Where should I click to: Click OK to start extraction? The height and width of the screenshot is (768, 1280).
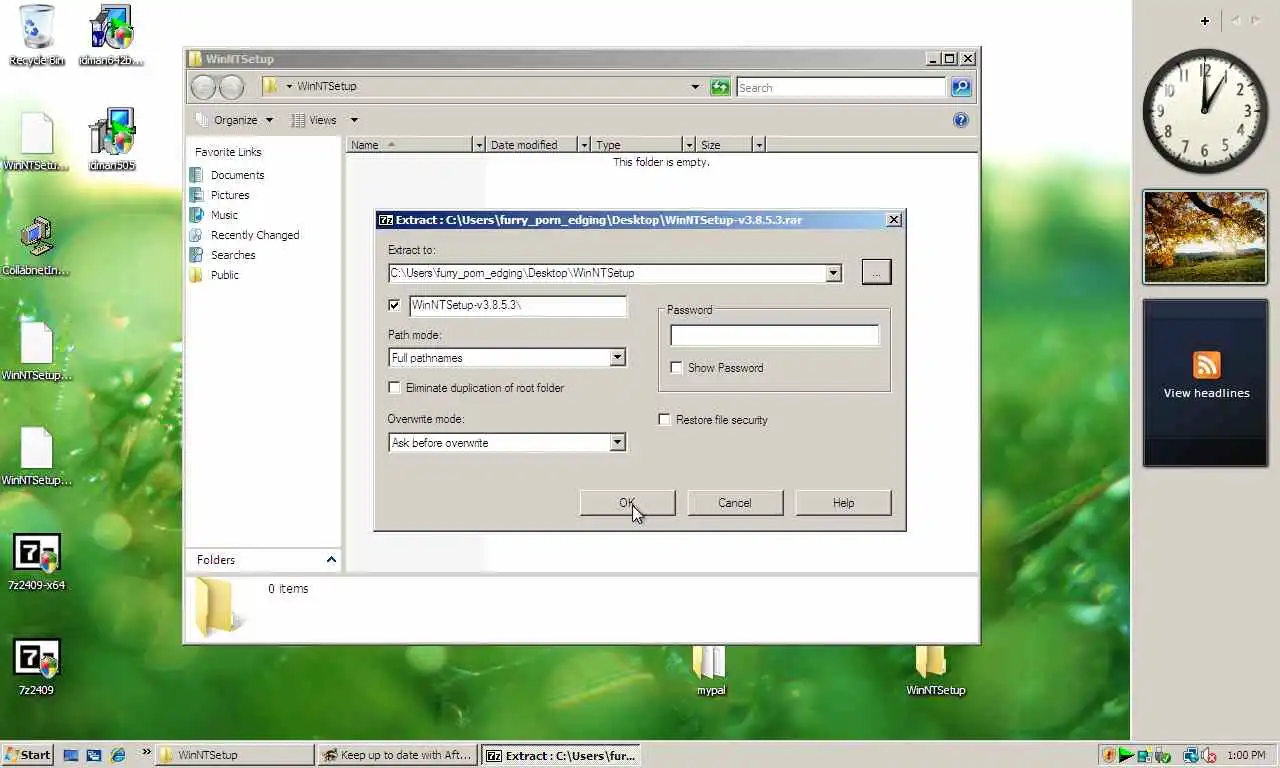[x=627, y=503]
